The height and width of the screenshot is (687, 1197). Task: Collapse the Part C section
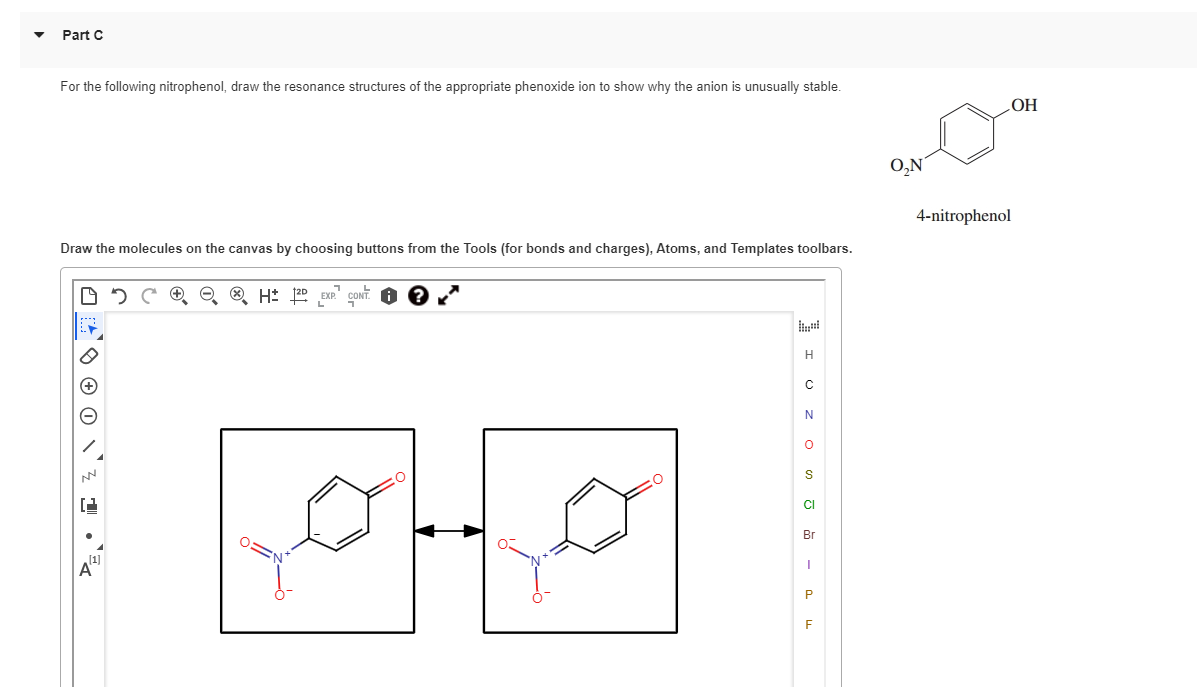[x=38, y=34]
